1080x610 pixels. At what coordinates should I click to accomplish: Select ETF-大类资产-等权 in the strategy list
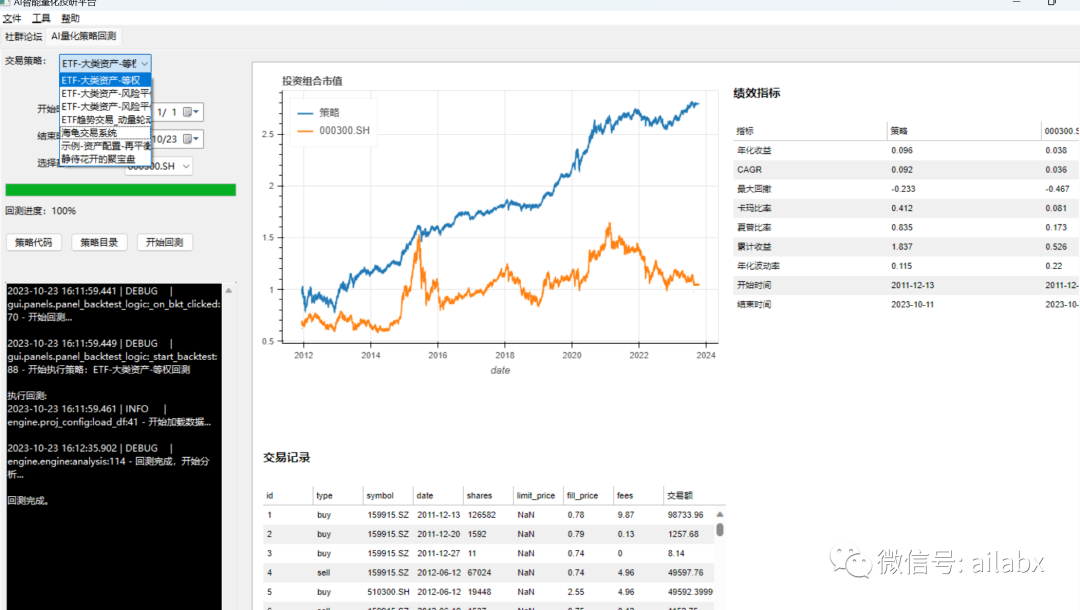tap(105, 80)
